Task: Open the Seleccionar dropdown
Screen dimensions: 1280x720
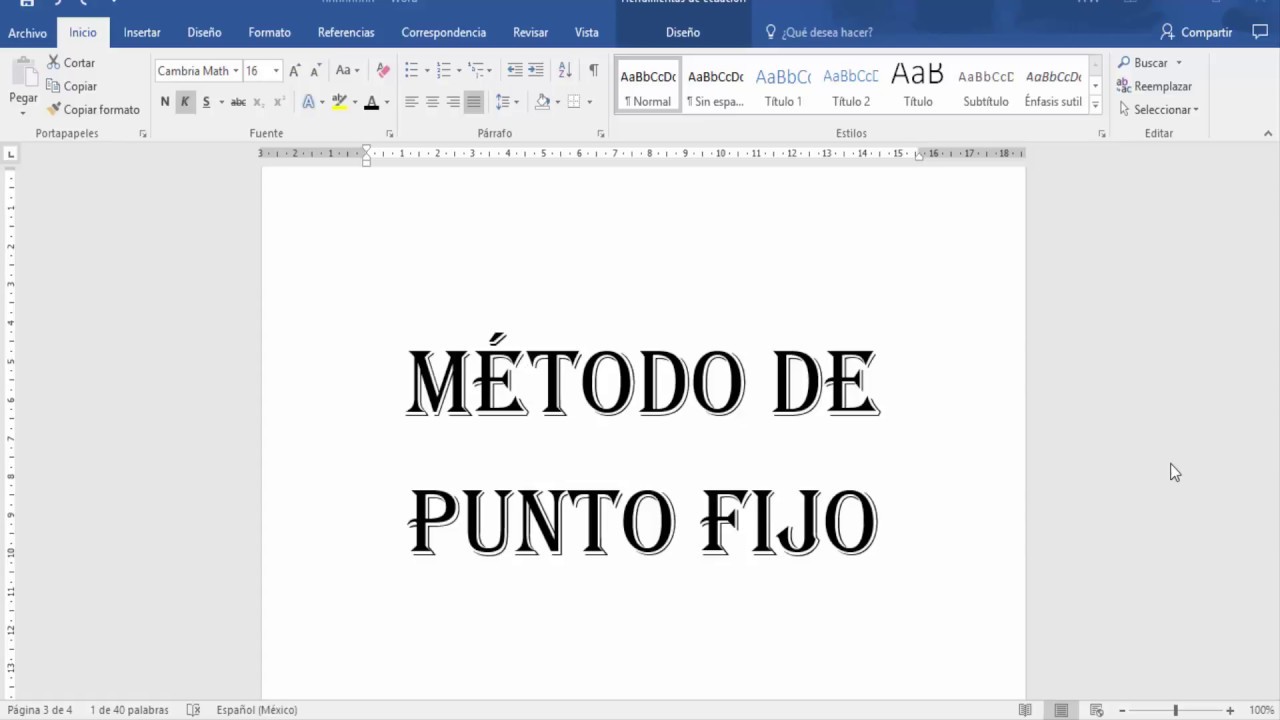Action: point(1158,109)
